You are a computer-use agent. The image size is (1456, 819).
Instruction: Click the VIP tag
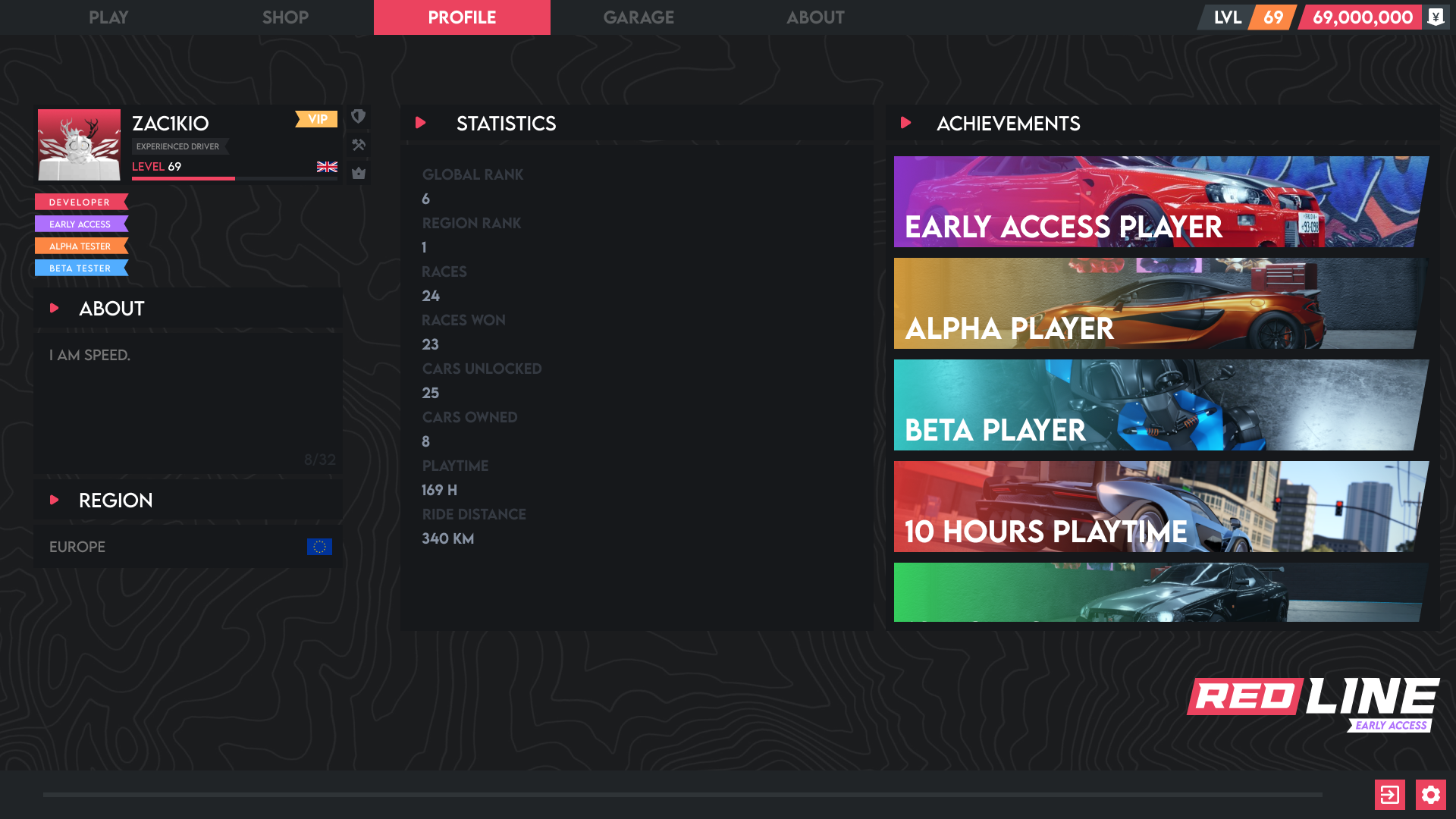pyautogui.click(x=317, y=119)
